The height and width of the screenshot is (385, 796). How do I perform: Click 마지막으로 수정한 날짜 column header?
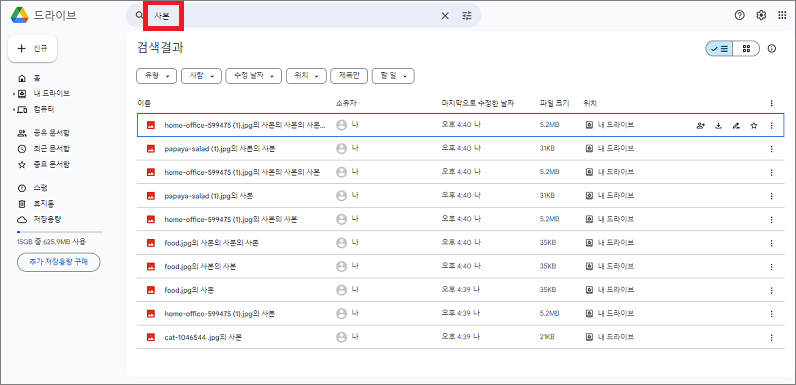coord(478,103)
